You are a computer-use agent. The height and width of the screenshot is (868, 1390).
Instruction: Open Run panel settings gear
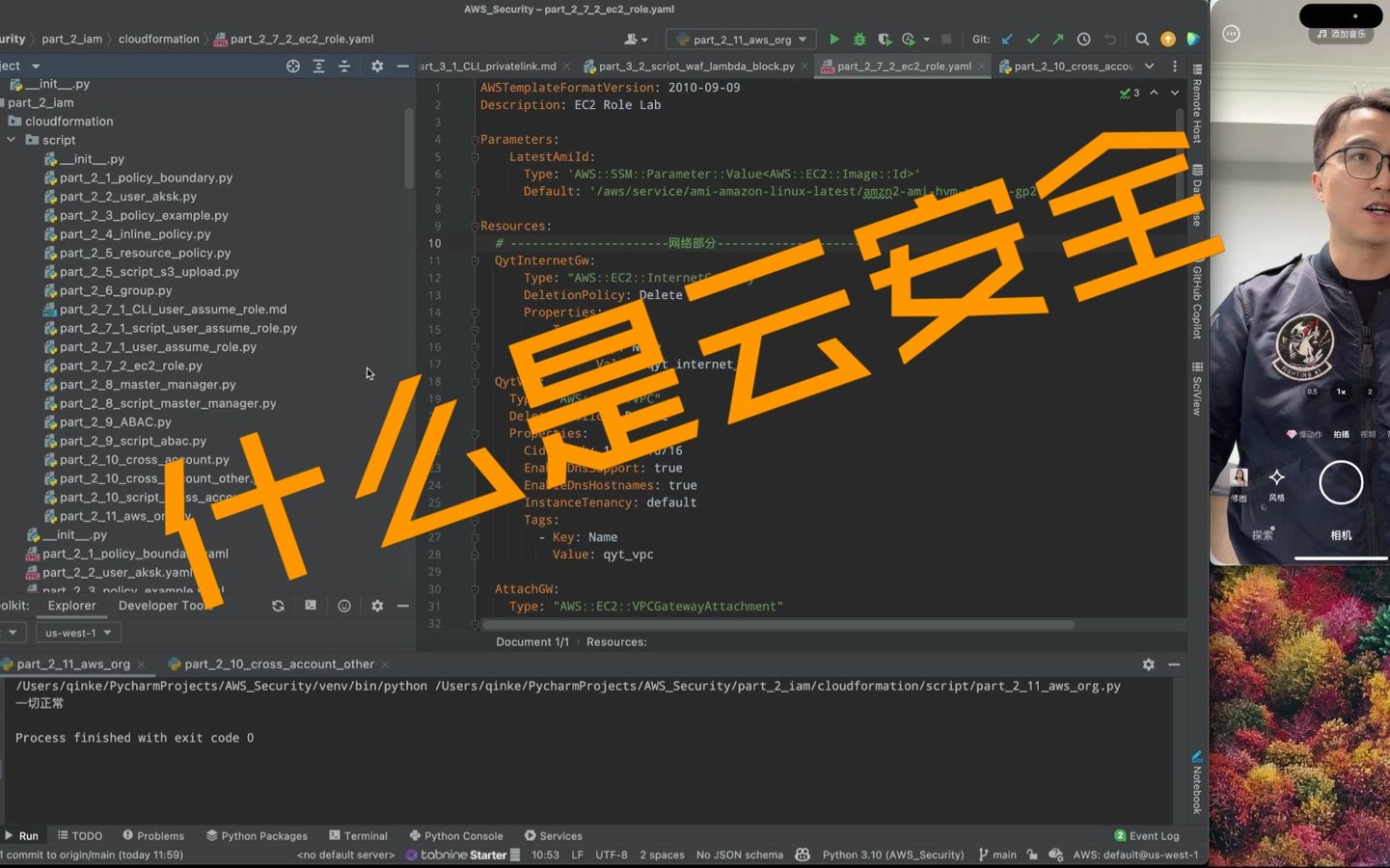click(1148, 665)
